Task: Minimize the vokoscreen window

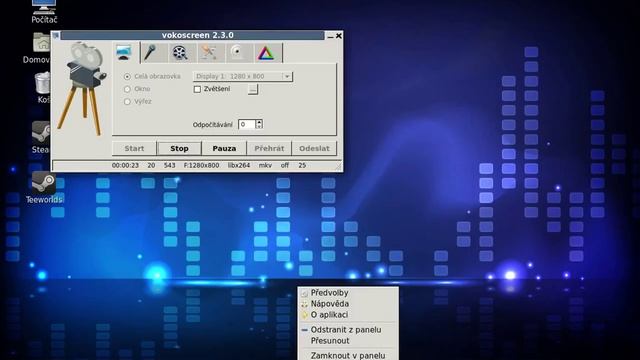Action: tap(330, 36)
